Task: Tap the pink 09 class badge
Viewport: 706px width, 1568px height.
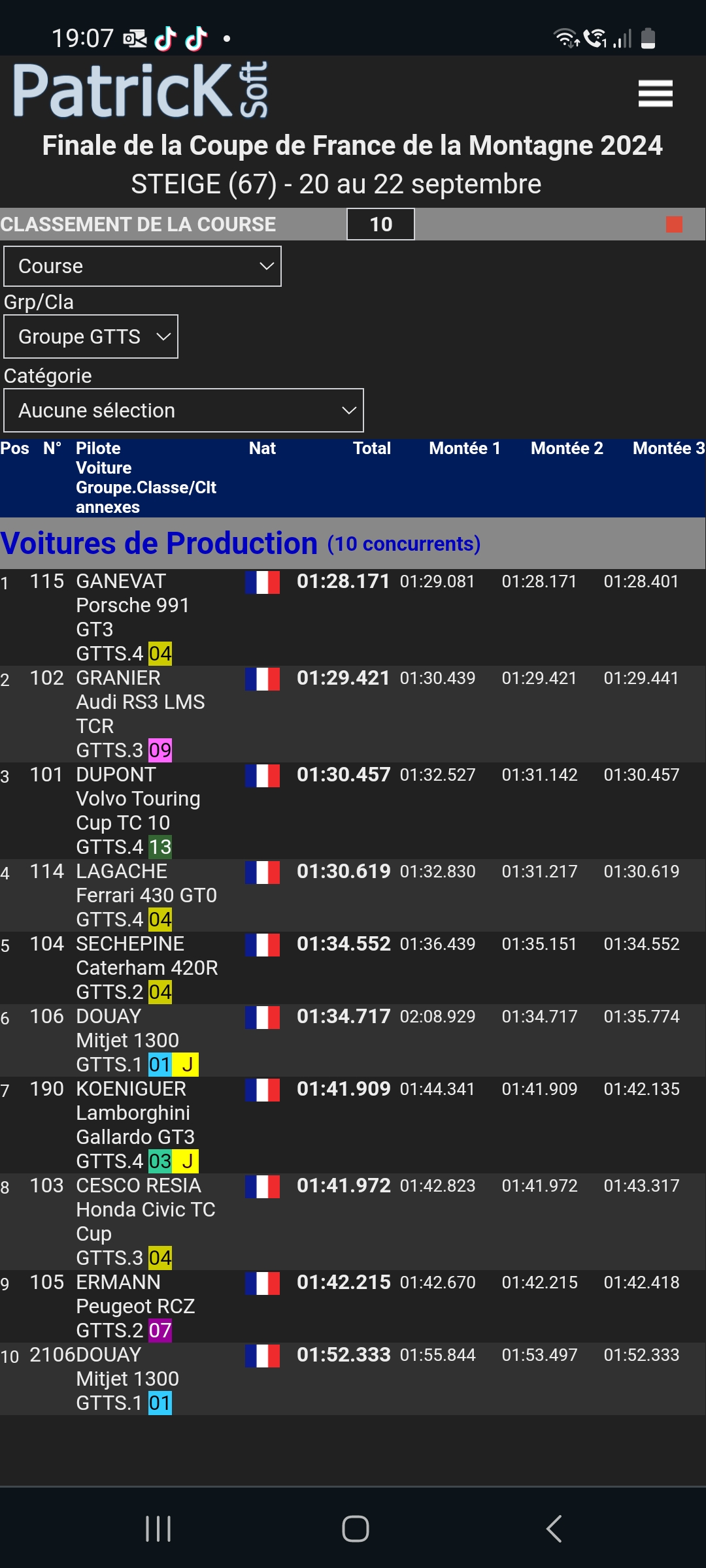Action: coord(160,751)
